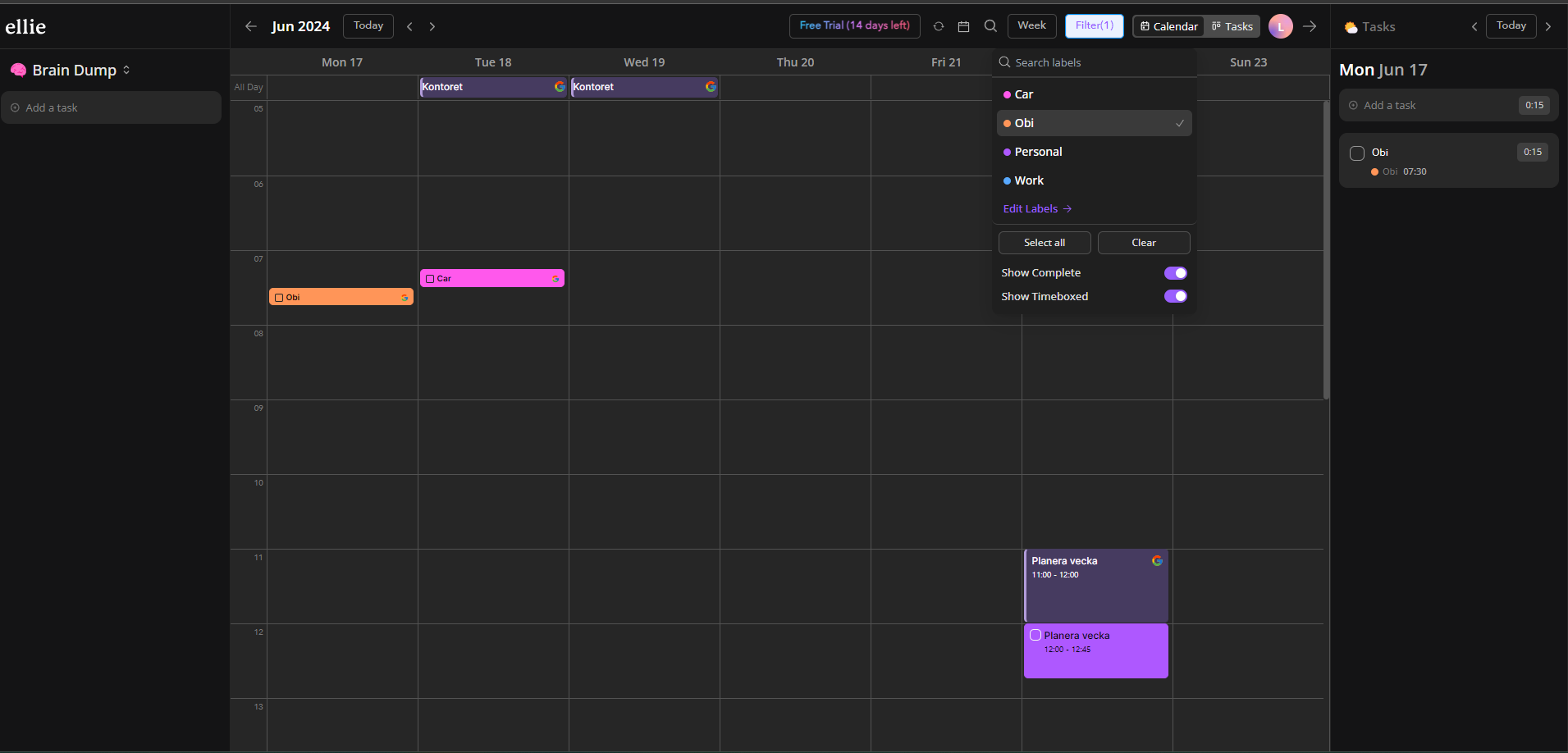The width and height of the screenshot is (1568, 753).
Task: Click the Google icon on Wednesday's Kontoret event
Action: click(x=711, y=86)
